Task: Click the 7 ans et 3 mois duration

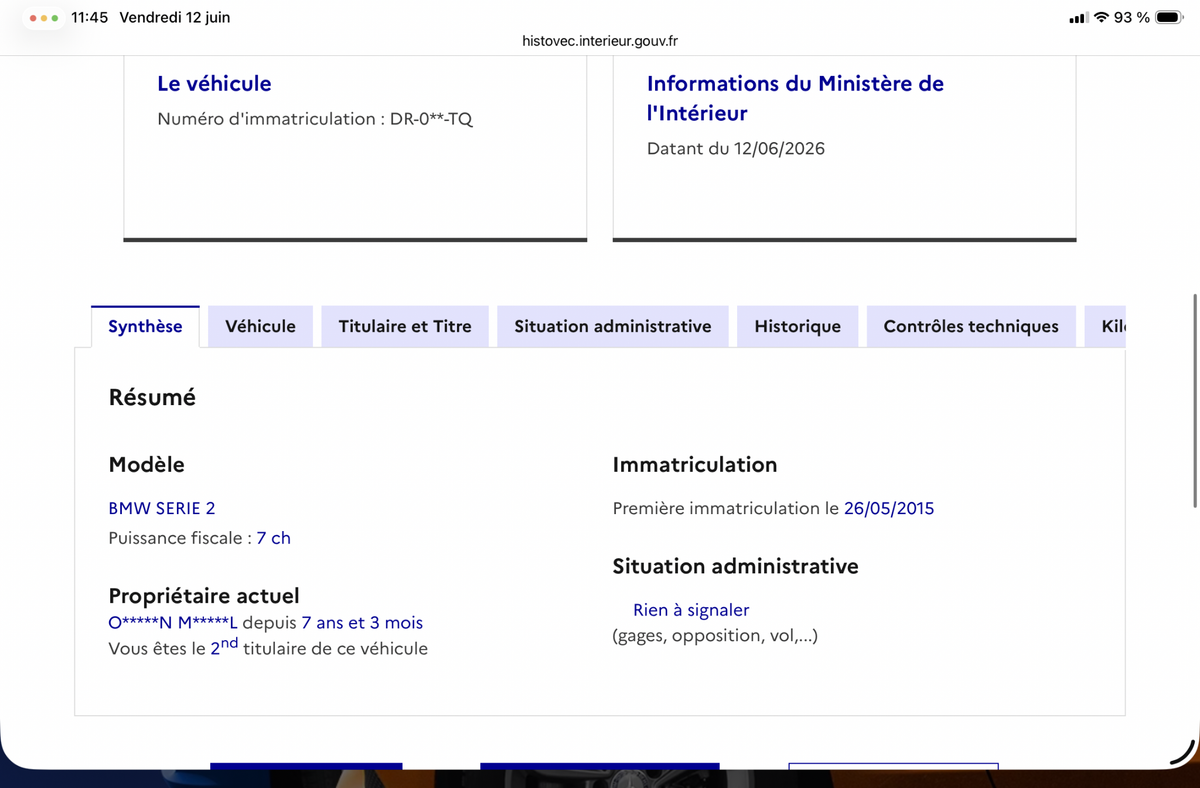Action: [362, 623]
